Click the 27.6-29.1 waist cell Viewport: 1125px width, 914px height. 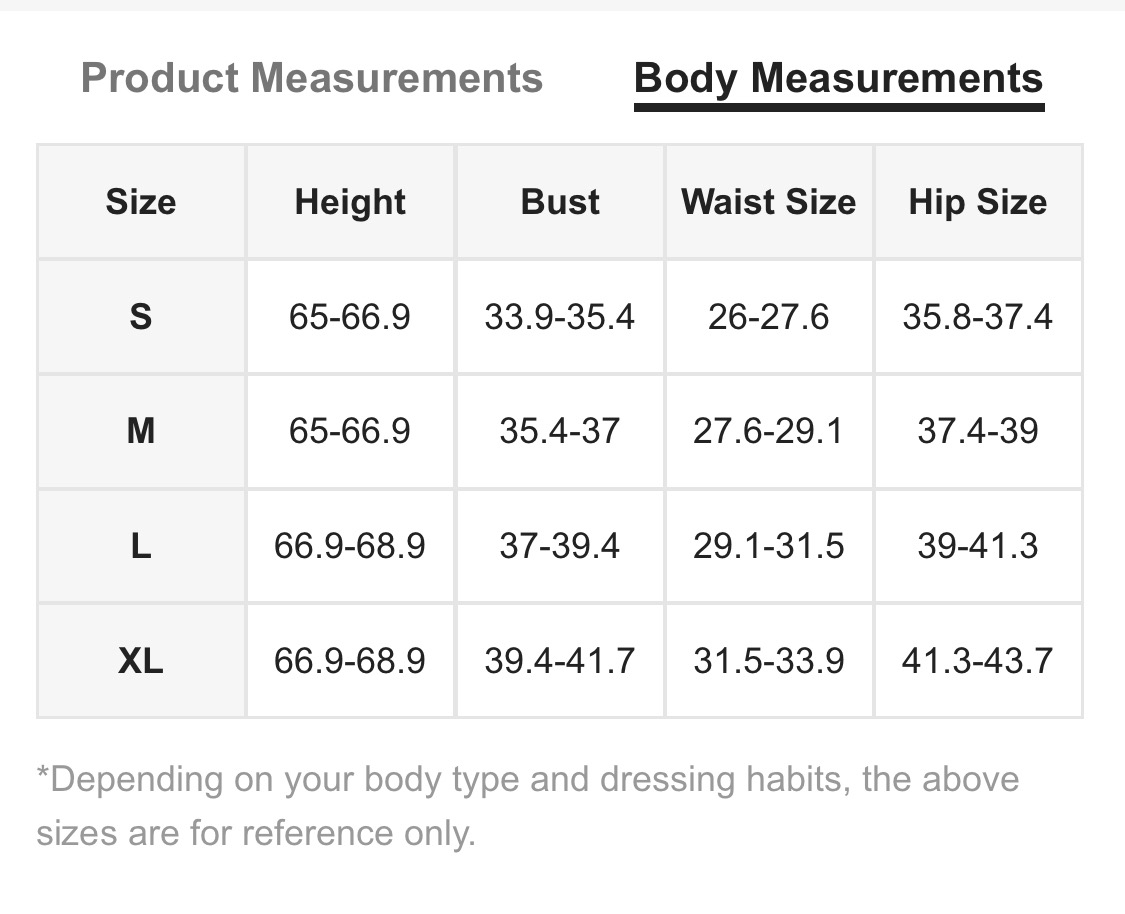pos(768,431)
